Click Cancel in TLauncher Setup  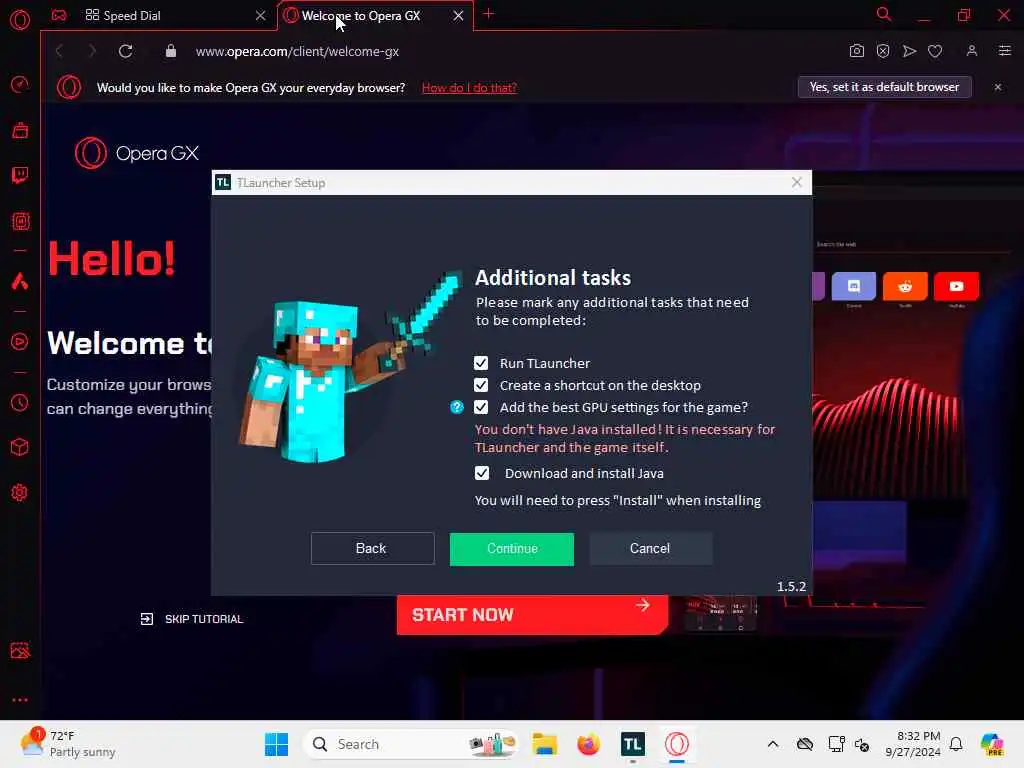point(650,549)
